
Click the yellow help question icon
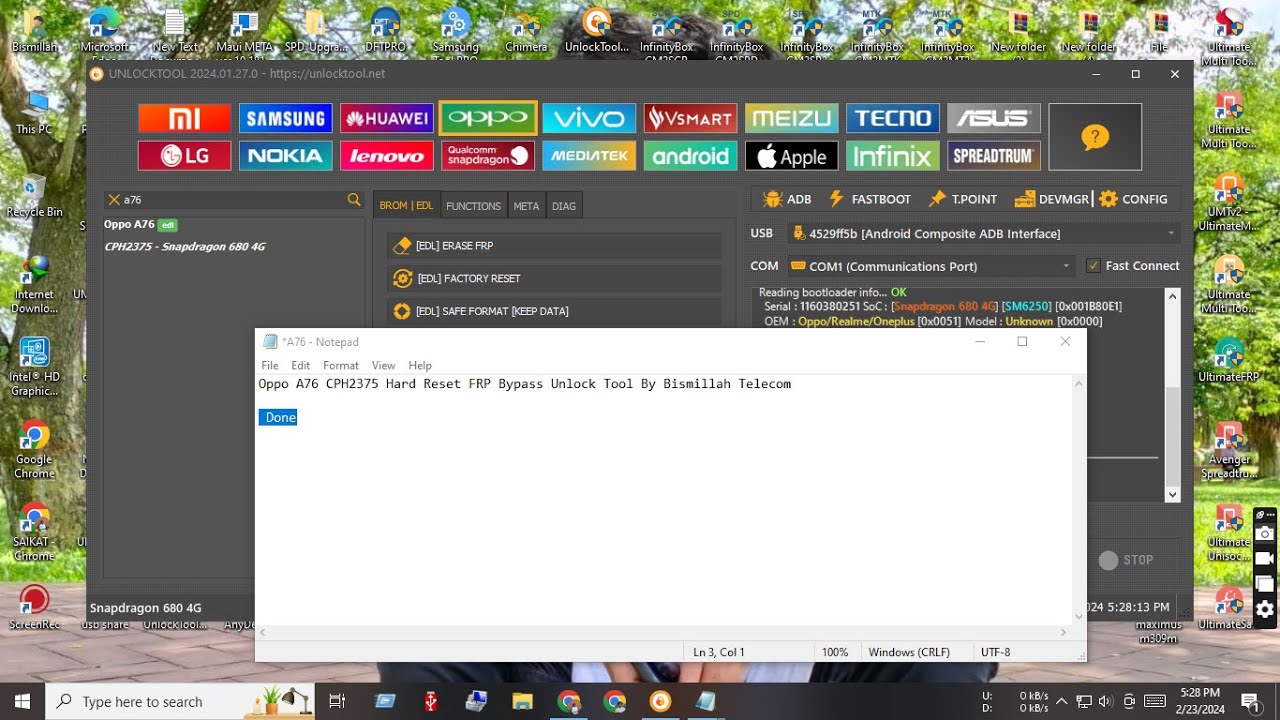coord(1095,137)
